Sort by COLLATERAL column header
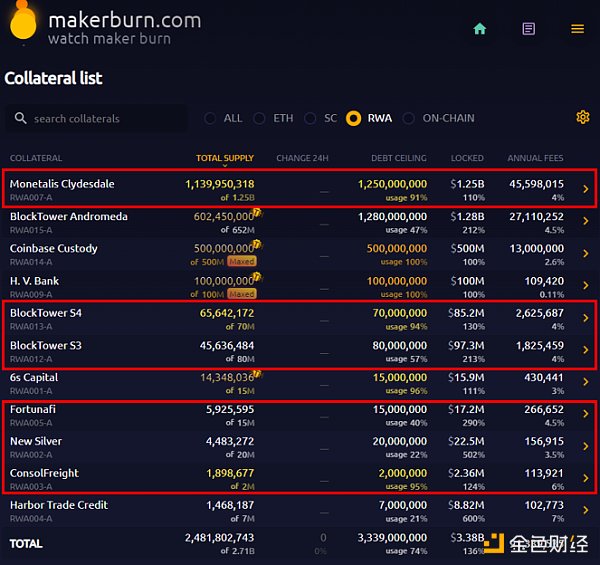This screenshot has width=600, height=565. point(36,158)
